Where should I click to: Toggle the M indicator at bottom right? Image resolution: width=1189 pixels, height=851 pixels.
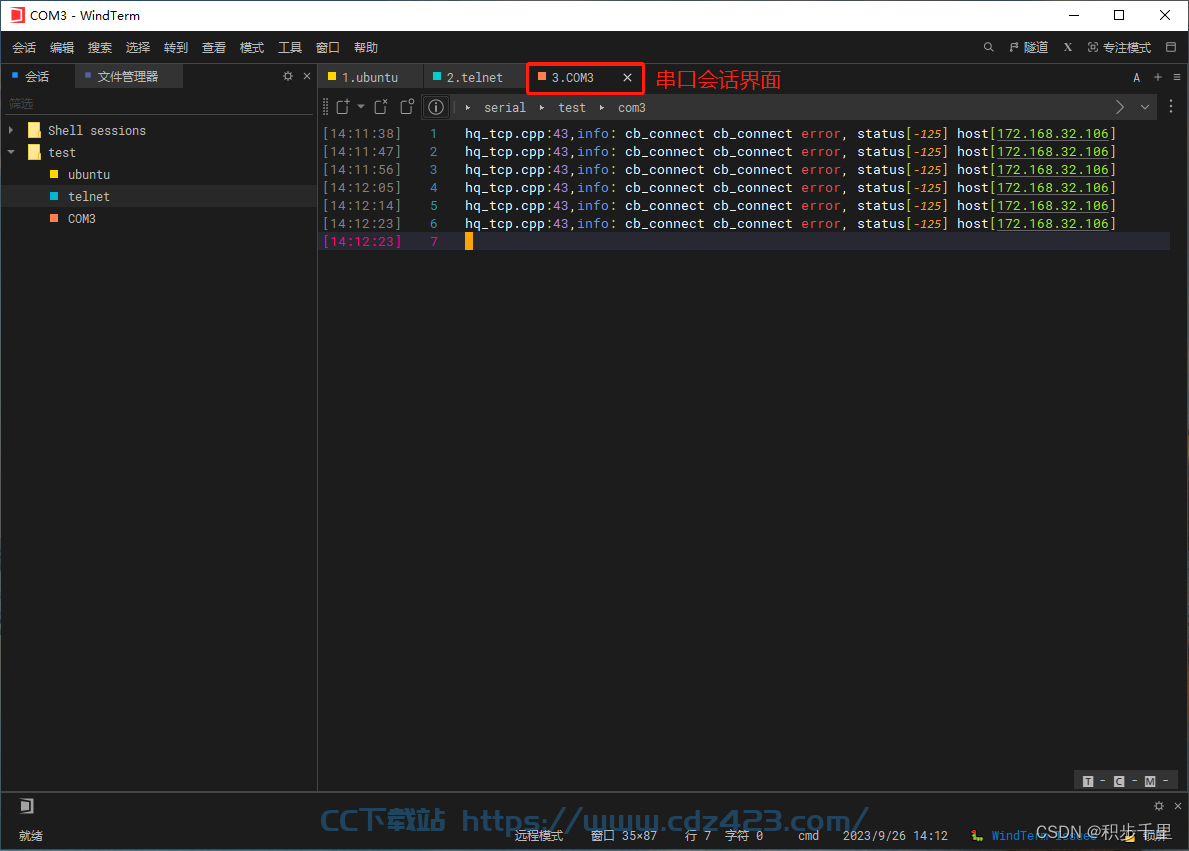click(x=1150, y=781)
